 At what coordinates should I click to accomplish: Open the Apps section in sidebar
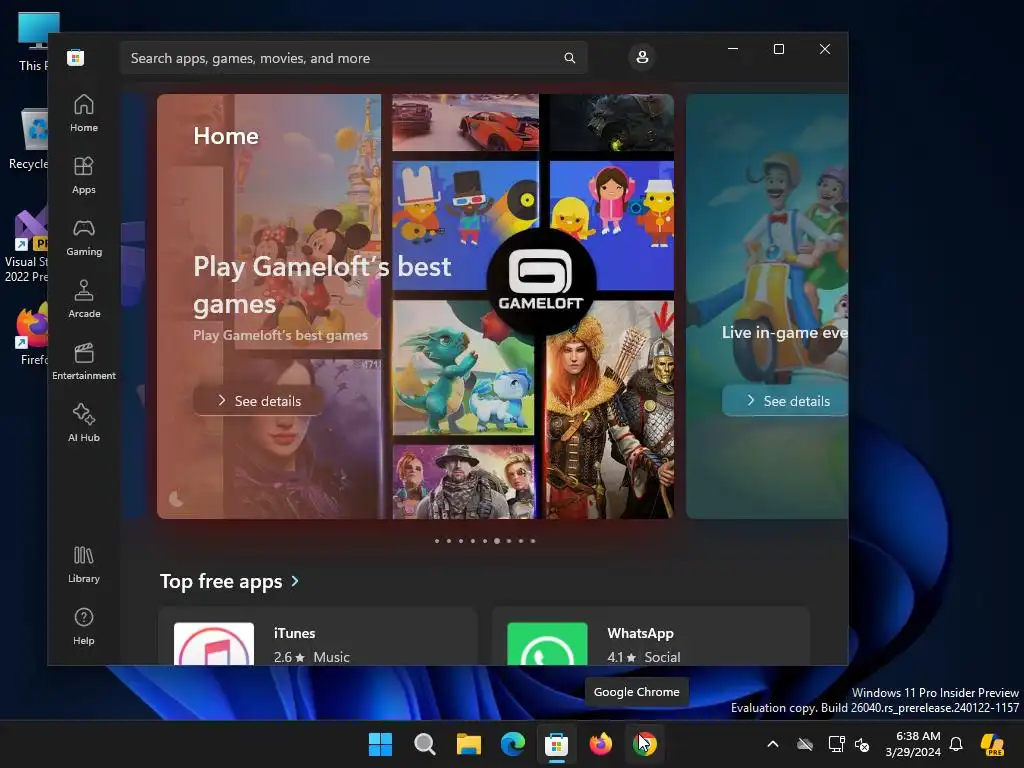click(x=84, y=175)
